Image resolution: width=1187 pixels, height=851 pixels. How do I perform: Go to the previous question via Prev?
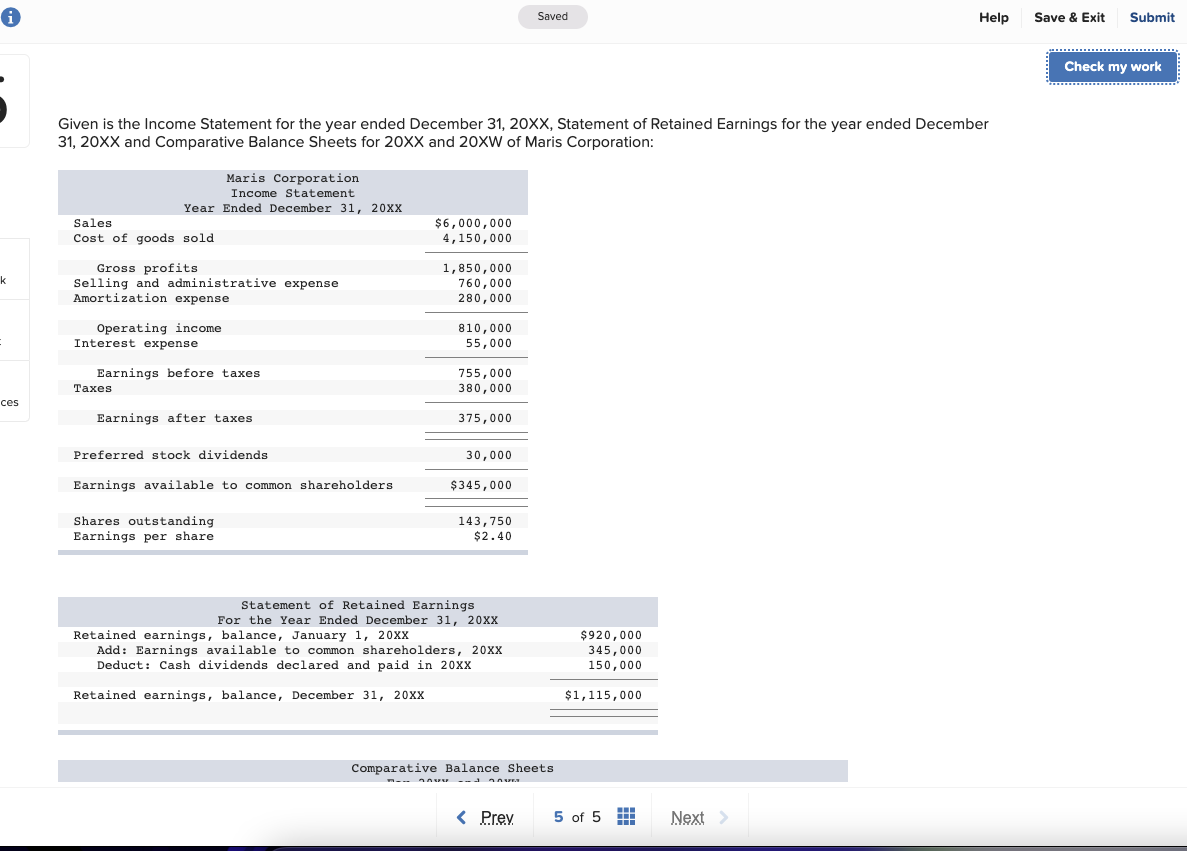click(x=495, y=817)
